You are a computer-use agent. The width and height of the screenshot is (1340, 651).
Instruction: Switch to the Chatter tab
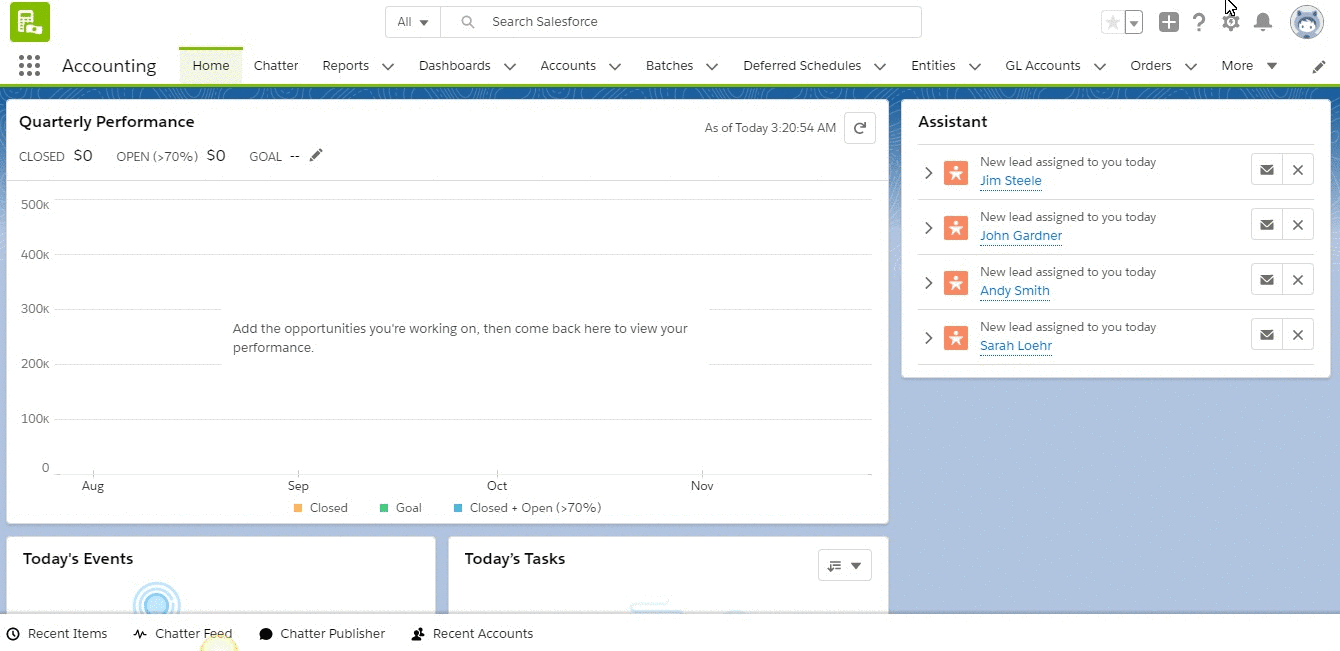pyautogui.click(x=276, y=66)
